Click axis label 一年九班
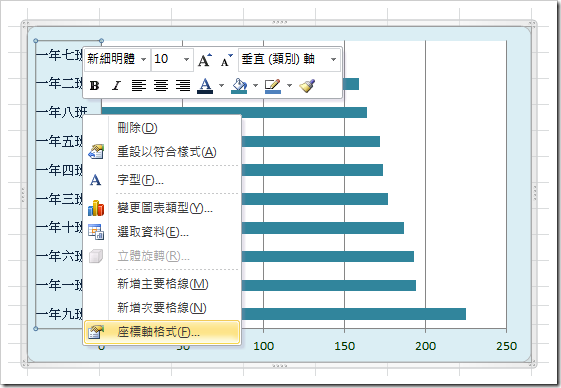561x388 pixels. (60, 314)
